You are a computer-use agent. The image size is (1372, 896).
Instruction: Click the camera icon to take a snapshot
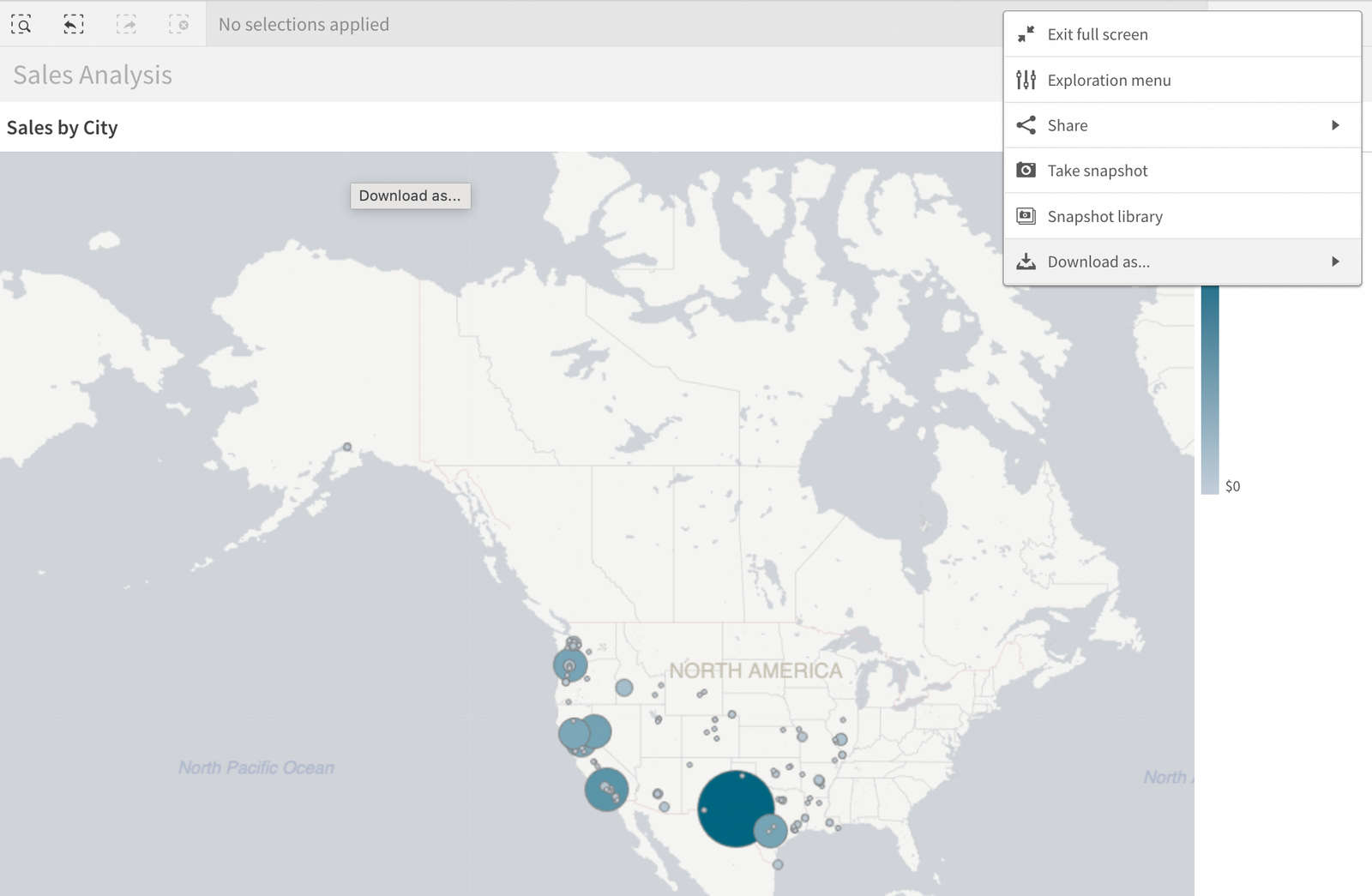coord(1026,170)
